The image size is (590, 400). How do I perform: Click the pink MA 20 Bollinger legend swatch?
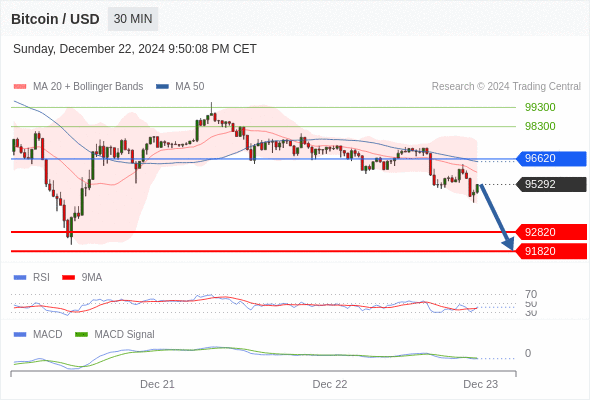[20, 87]
